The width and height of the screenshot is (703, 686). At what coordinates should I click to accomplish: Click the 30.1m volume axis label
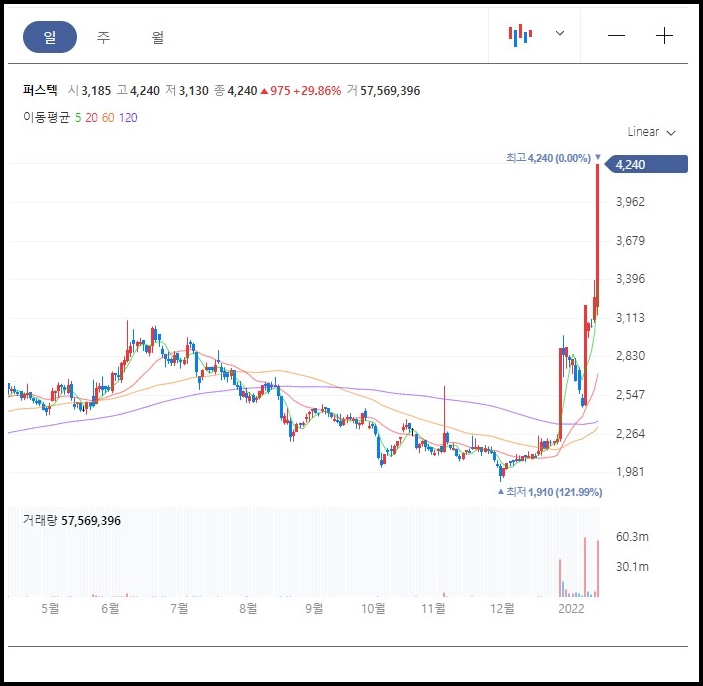click(x=632, y=567)
